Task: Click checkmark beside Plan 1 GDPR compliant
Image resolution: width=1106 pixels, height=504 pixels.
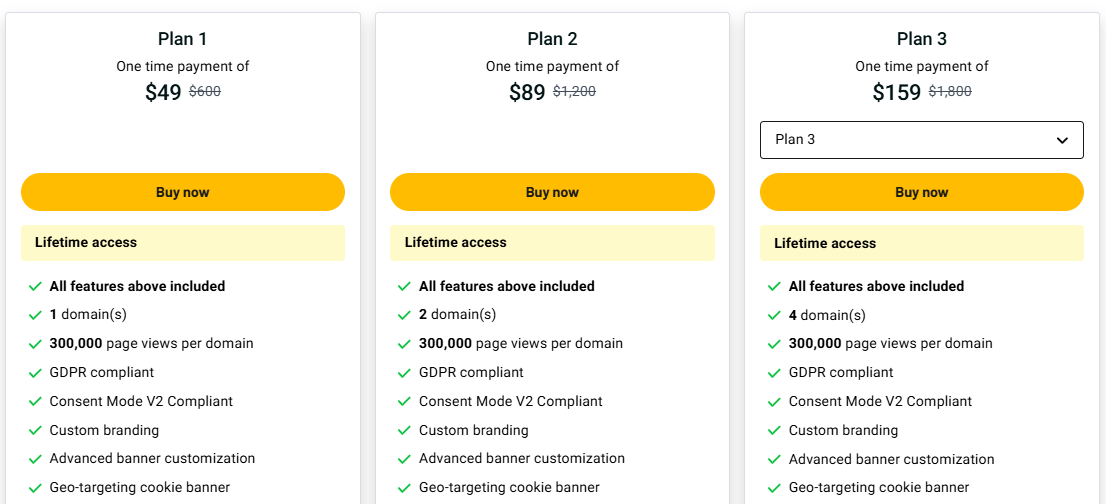Action: pos(36,373)
